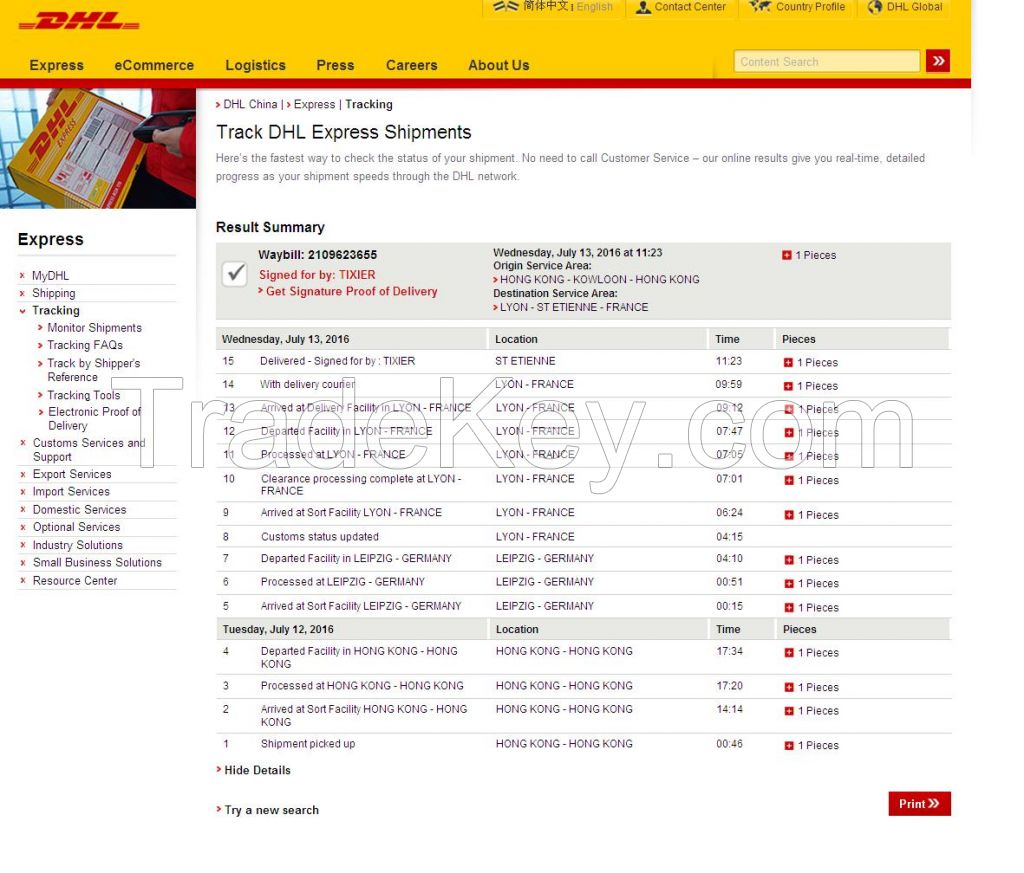This screenshot has height=873, width=1024.
Task: Expand pieces plus icon in waybill summary
Action: tap(787, 255)
